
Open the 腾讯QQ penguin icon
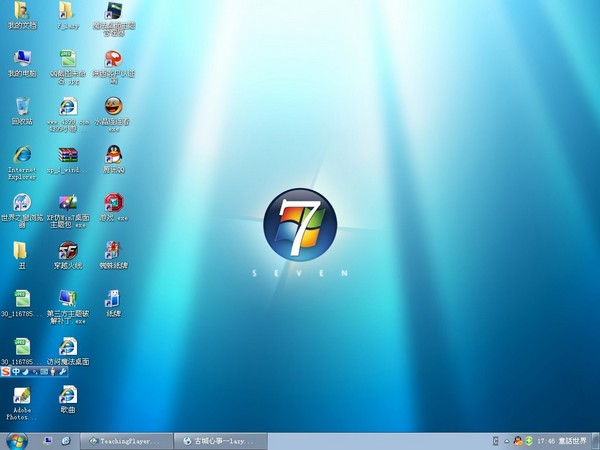click(x=113, y=154)
